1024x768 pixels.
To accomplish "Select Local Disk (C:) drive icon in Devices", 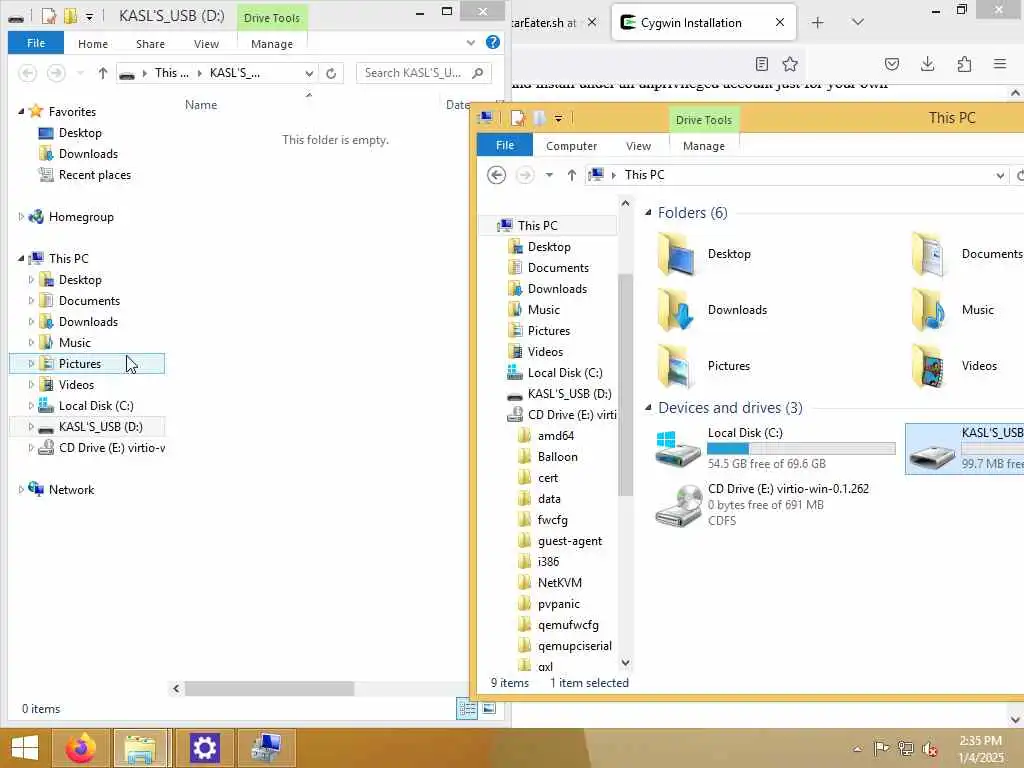I will coord(678,448).
